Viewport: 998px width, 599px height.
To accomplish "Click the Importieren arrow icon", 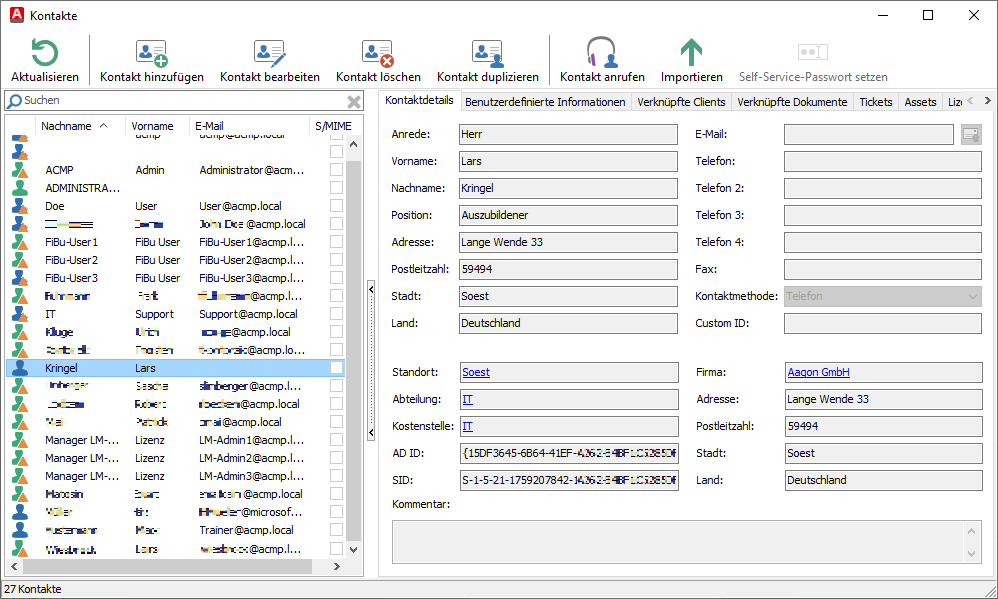I will tap(691, 53).
